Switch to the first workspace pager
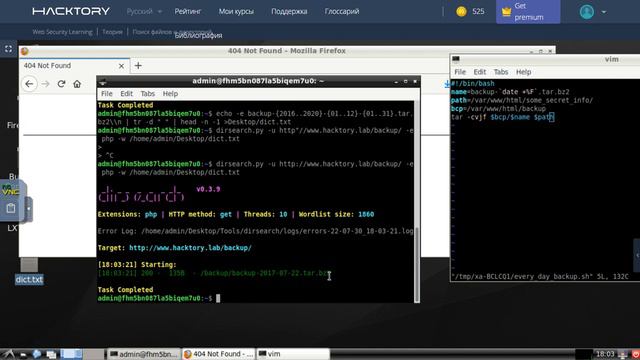640x360 pixels. pos(71,354)
